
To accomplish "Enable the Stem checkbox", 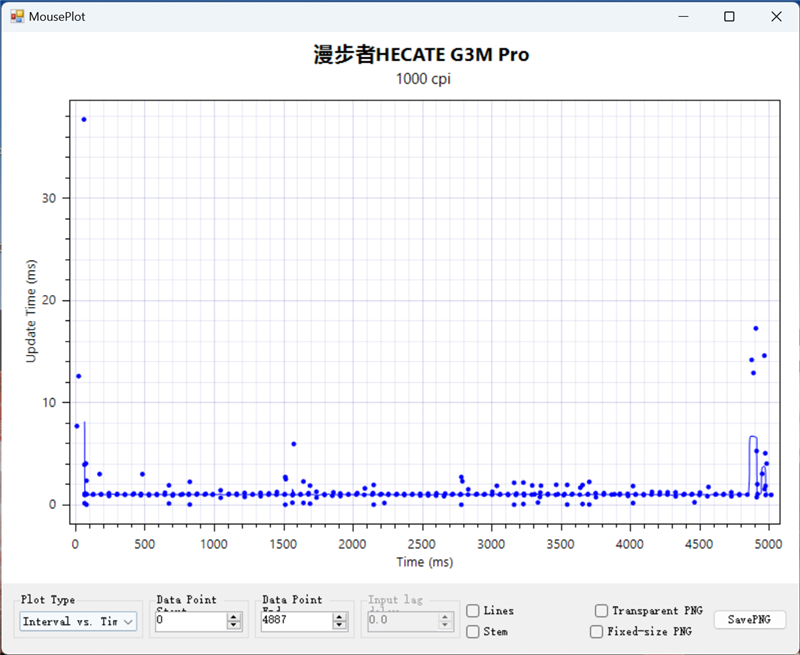I will (x=473, y=632).
